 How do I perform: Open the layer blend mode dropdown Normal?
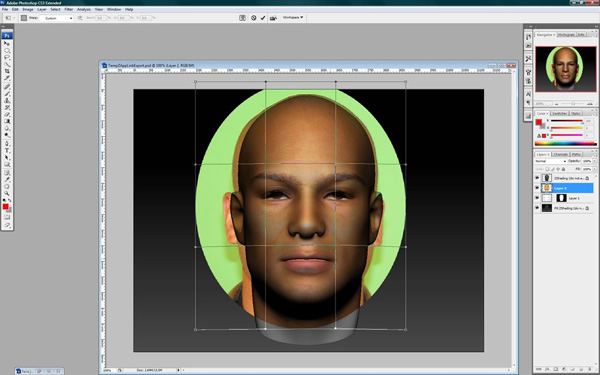550,161
